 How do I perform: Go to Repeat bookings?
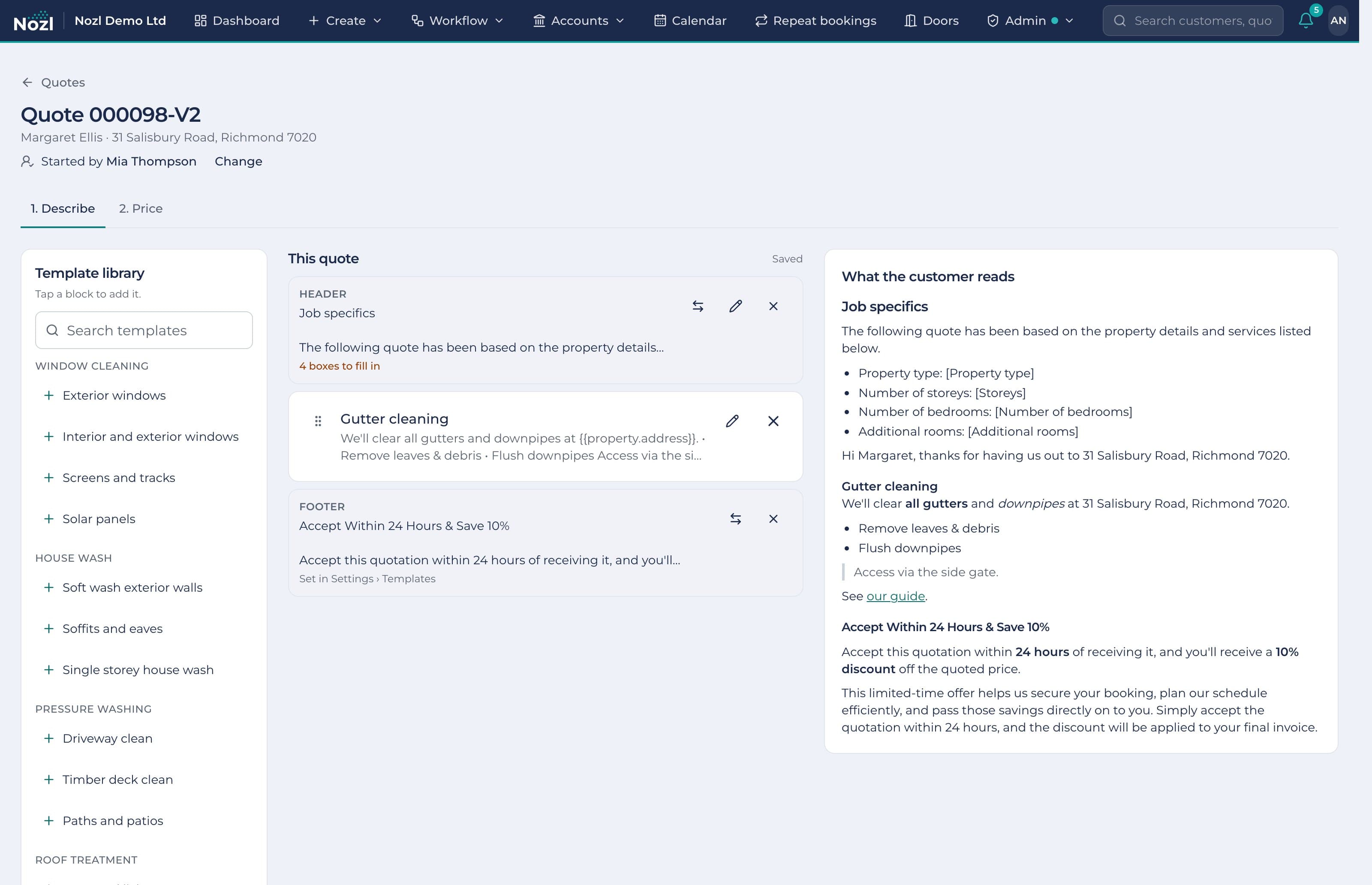(815, 21)
